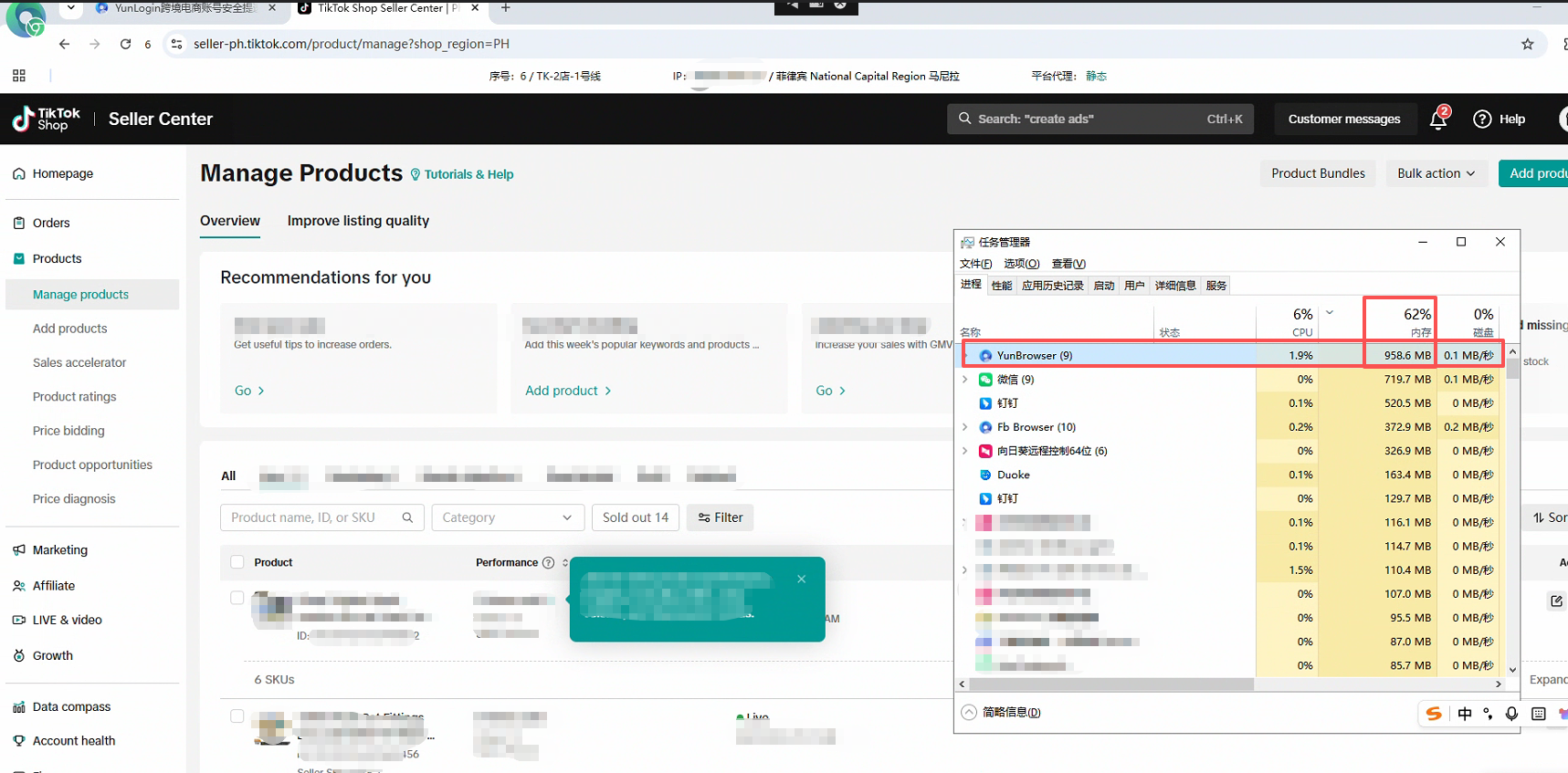The width and height of the screenshot is (1568, 773).
Task: Tick the first product row checkbox
Action: coord(237,598)
